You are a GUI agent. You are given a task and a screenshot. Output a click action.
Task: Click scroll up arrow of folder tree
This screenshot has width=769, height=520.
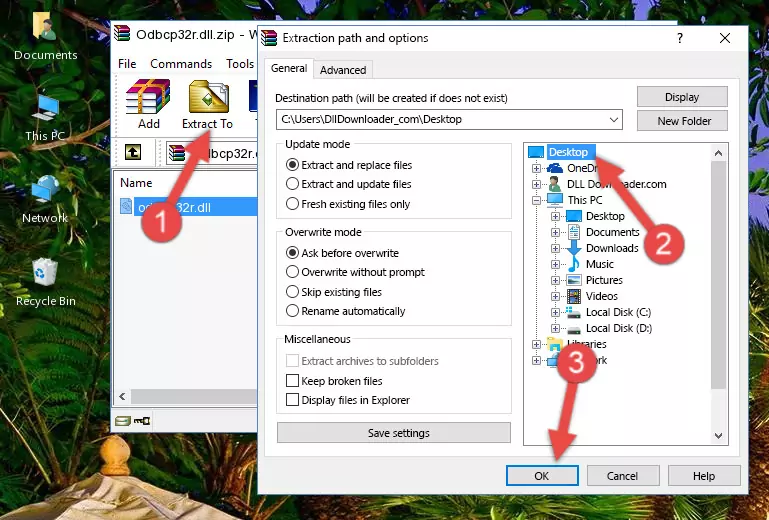[718, 153]
